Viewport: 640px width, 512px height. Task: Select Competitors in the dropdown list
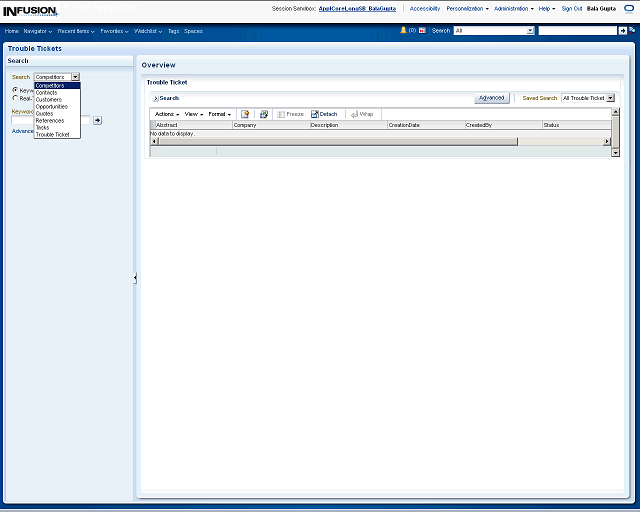pyautogui.click(x=57, y=86)
